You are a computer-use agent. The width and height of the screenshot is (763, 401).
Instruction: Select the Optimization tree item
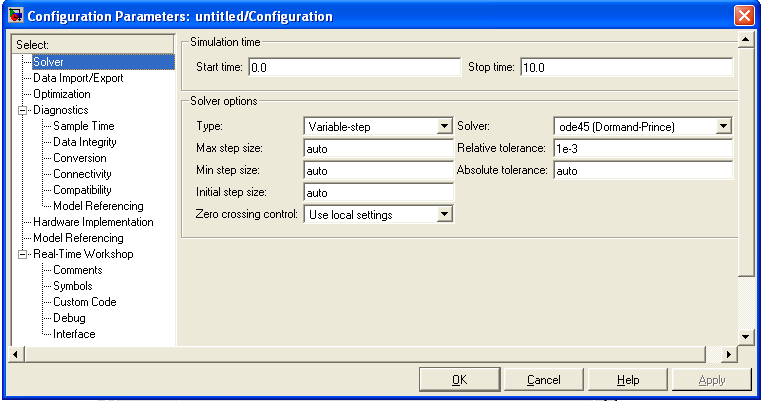[x=62, y=94]
